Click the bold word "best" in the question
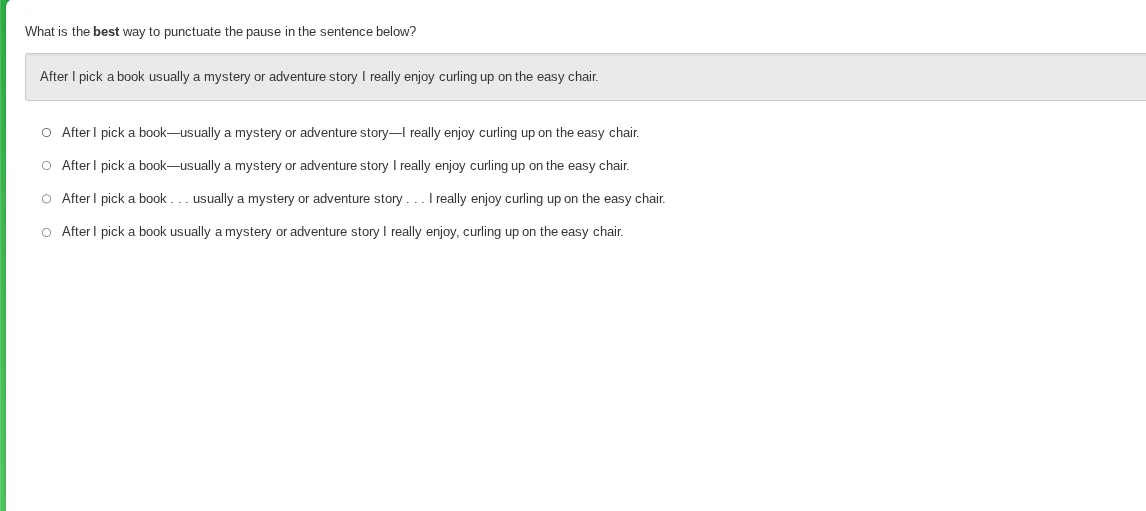This screenshot has height=511, width=1146. 106,32
